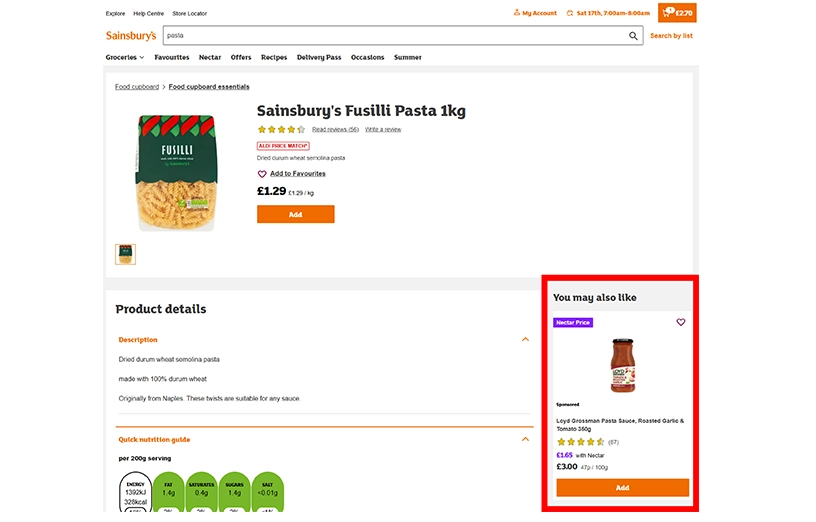Open Read reviews (56) link
Screen dimensions: 816x522
335,129
